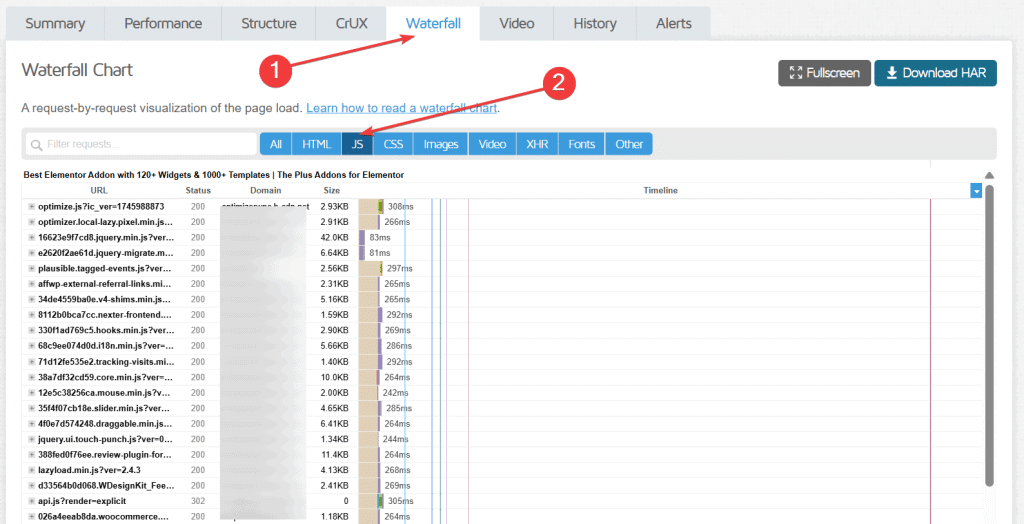Screen dimensions: 1024x524
Task: Open 'Learn how to read a waterfall chart' link
Action: pos(401,107)
